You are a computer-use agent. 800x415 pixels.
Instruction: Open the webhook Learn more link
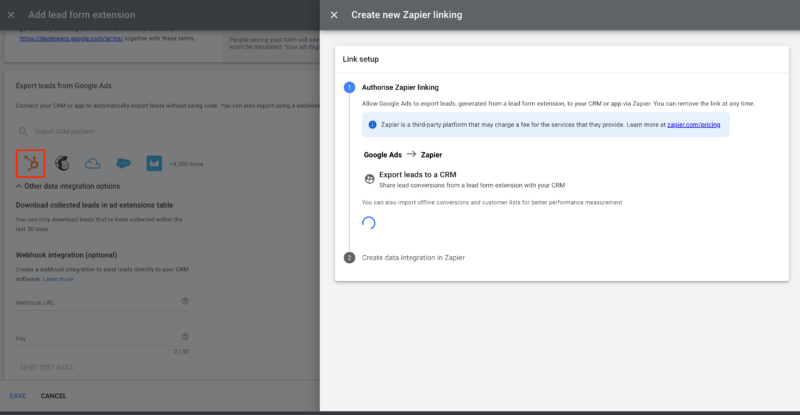coord(57,278)
